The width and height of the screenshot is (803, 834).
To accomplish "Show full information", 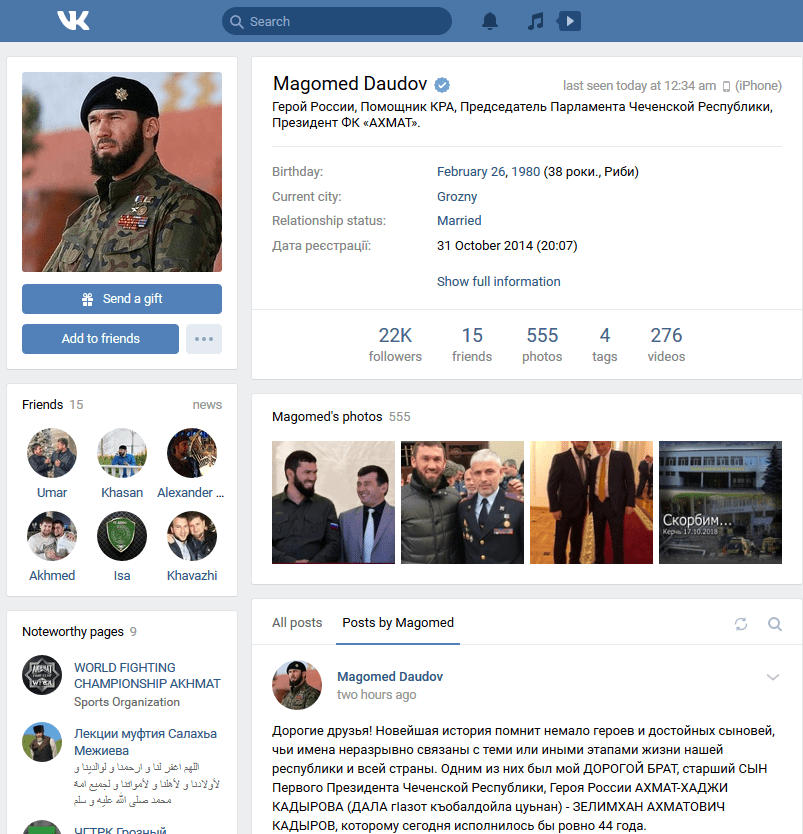I will click(498, 281).
